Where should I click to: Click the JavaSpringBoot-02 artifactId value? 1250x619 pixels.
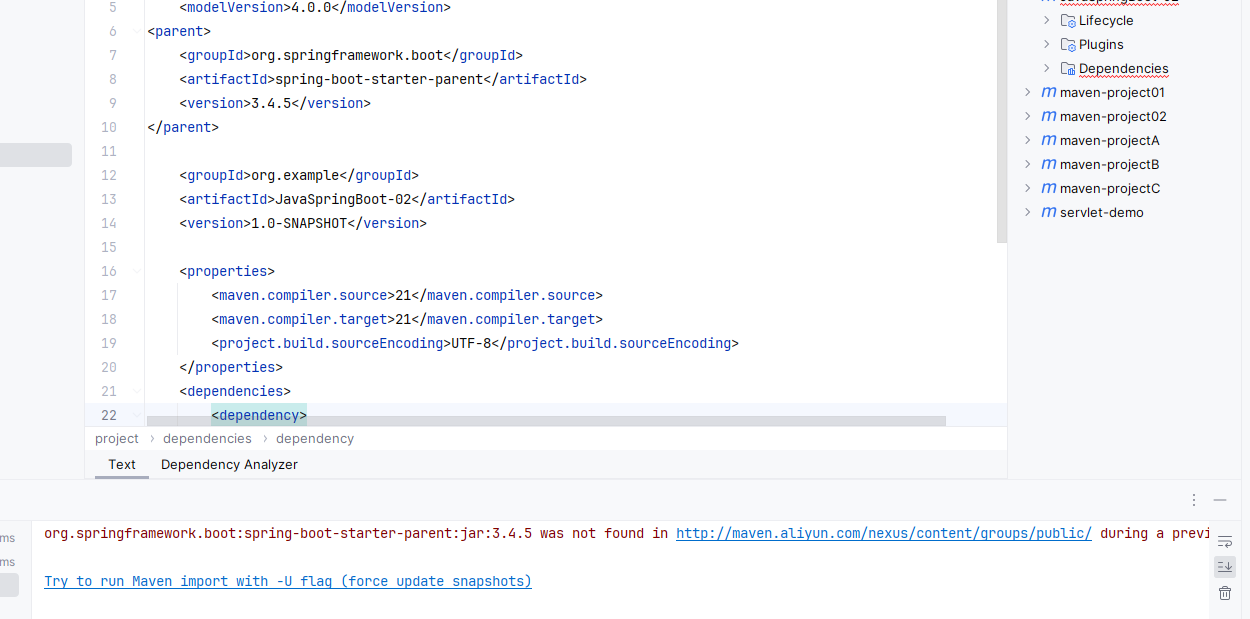pos(343,199)
